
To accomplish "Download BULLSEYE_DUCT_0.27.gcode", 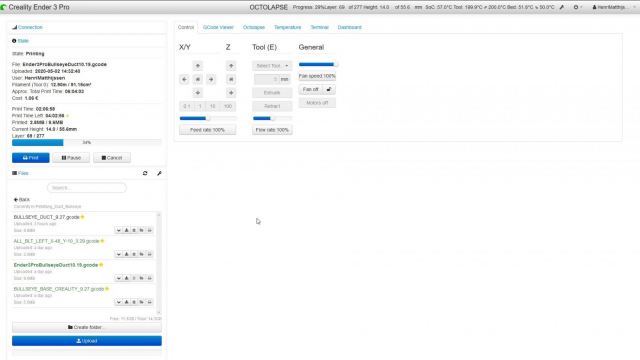I will [x=127, y=230].
